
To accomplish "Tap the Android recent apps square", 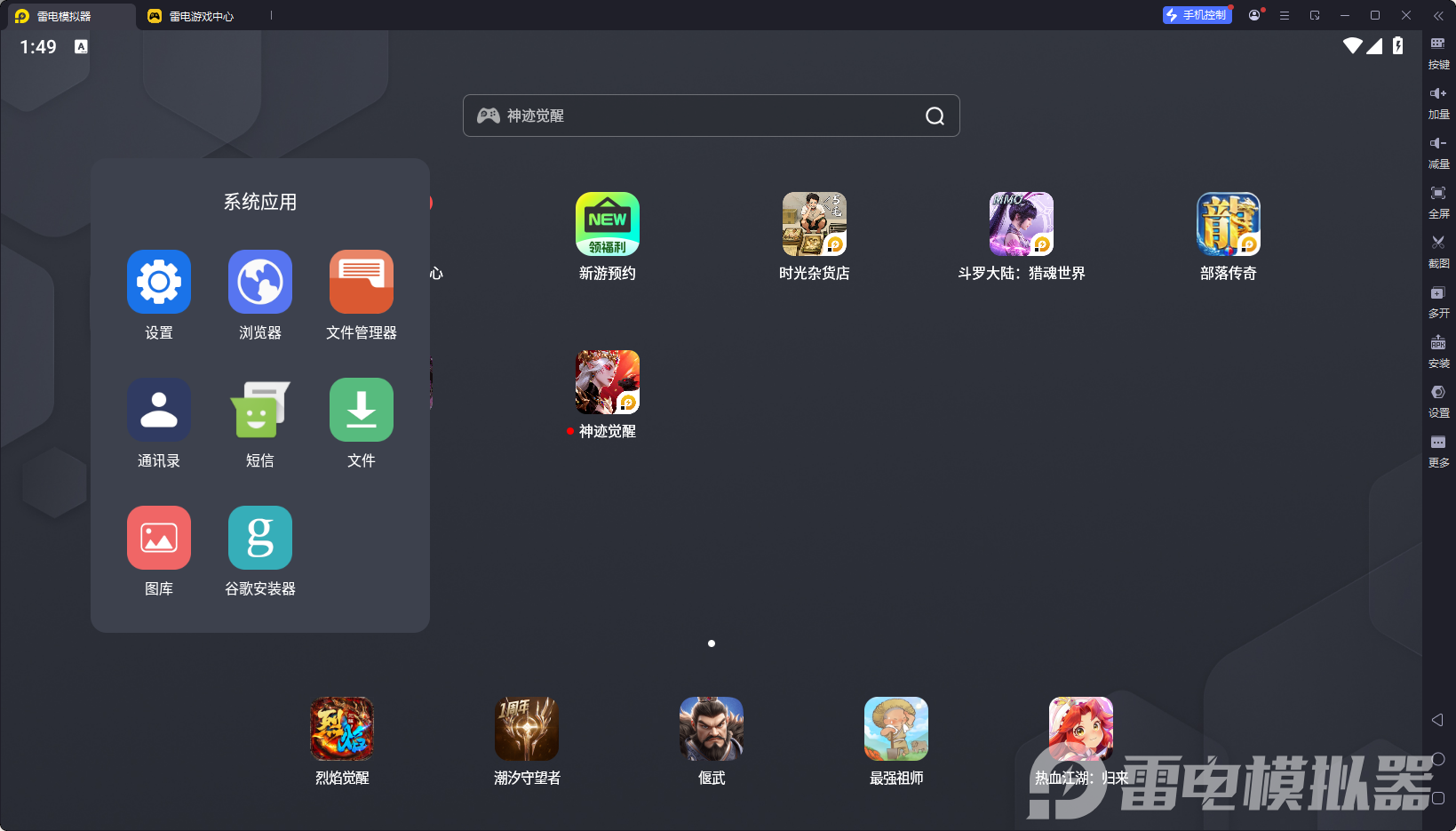I will coord(1438,798).
